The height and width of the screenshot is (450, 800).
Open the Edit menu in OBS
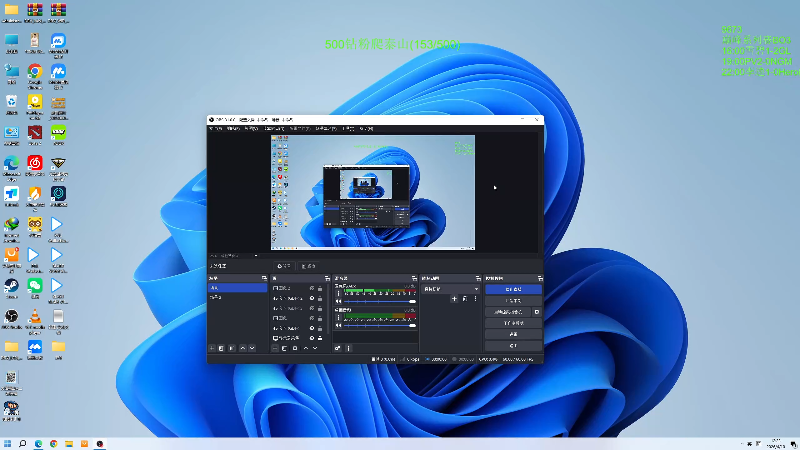(x=233, y=129)
